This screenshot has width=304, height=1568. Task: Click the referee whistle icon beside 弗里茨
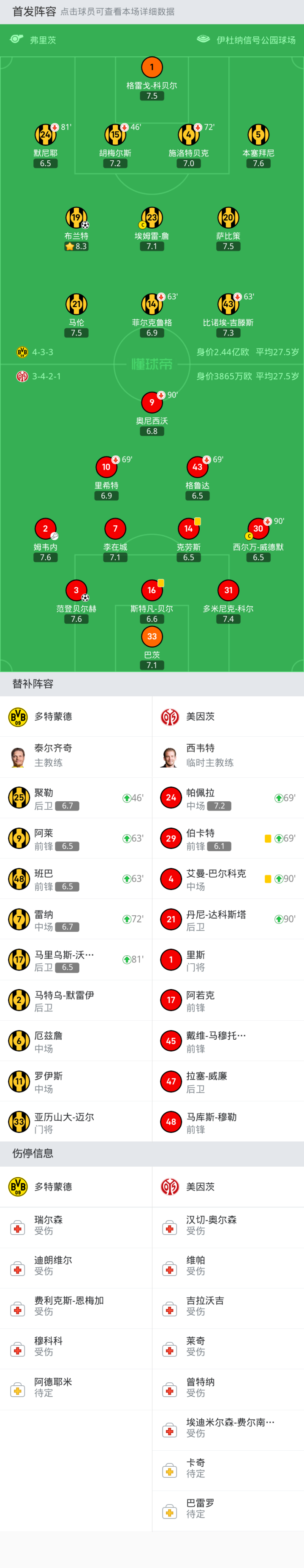point(16,40)
